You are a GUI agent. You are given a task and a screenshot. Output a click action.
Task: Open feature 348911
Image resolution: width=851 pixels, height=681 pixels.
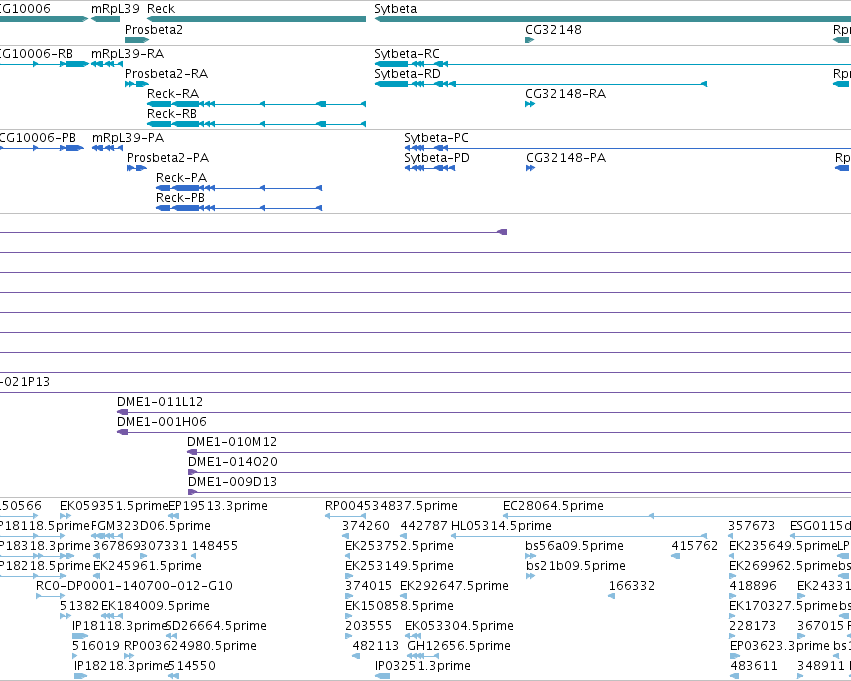821,666
